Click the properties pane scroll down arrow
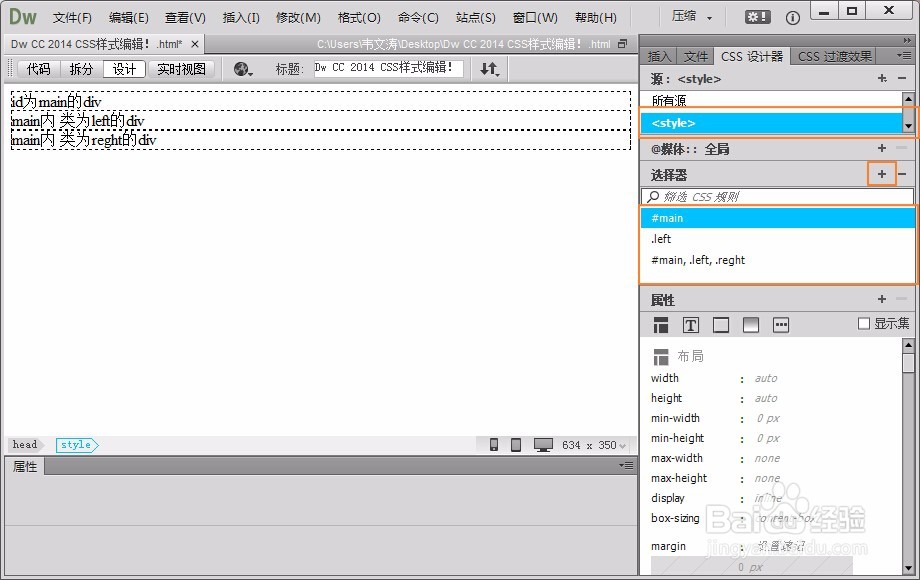920x580 pixels. click(x=908, y=568)
